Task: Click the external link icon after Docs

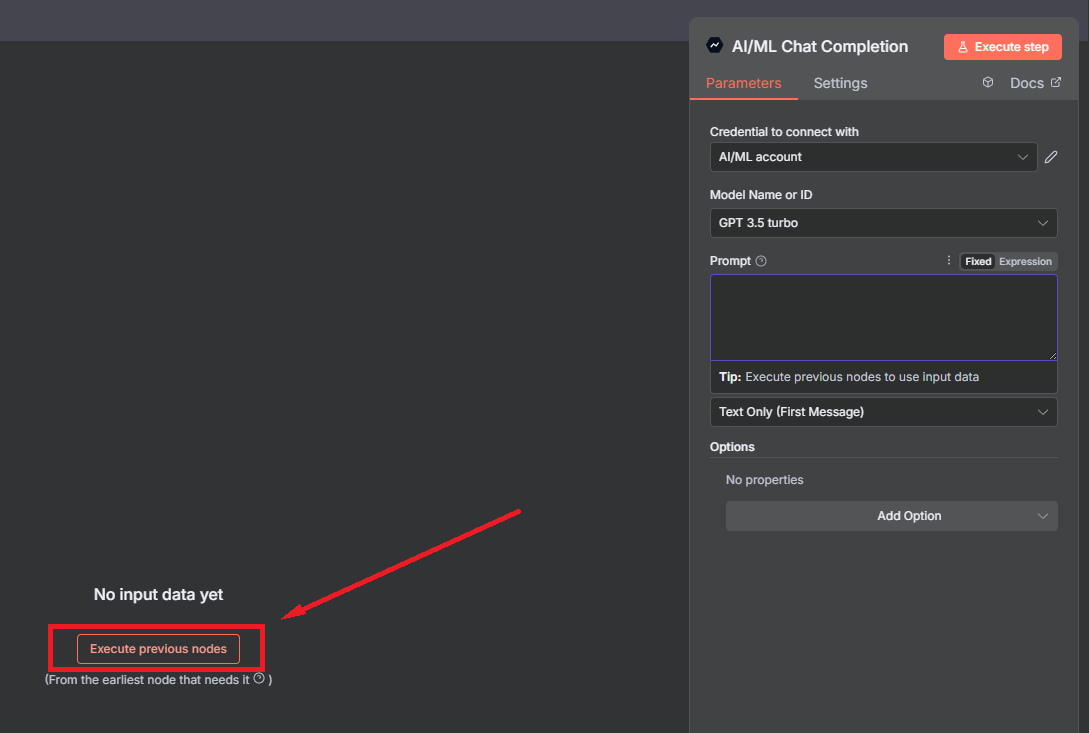Action: click(x=1055, y=83)
